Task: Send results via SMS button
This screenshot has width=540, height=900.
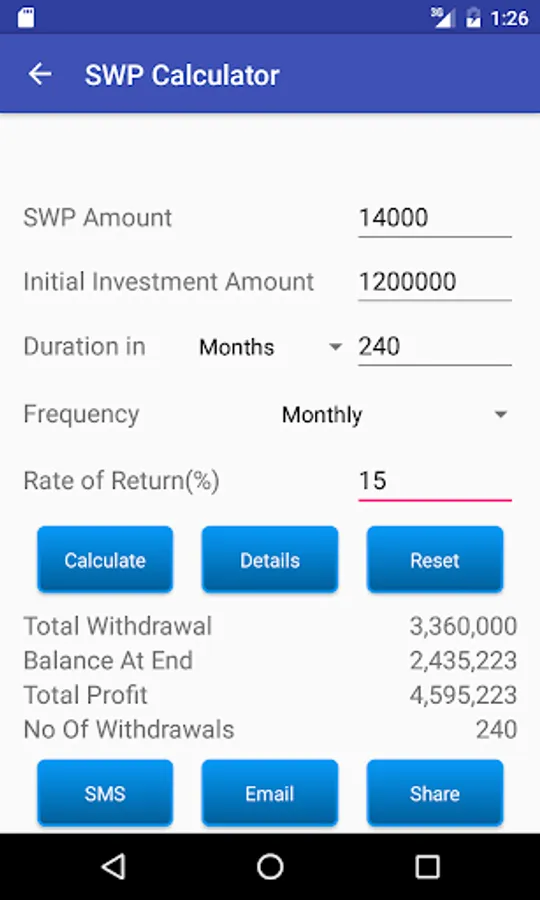Action: 105,793
